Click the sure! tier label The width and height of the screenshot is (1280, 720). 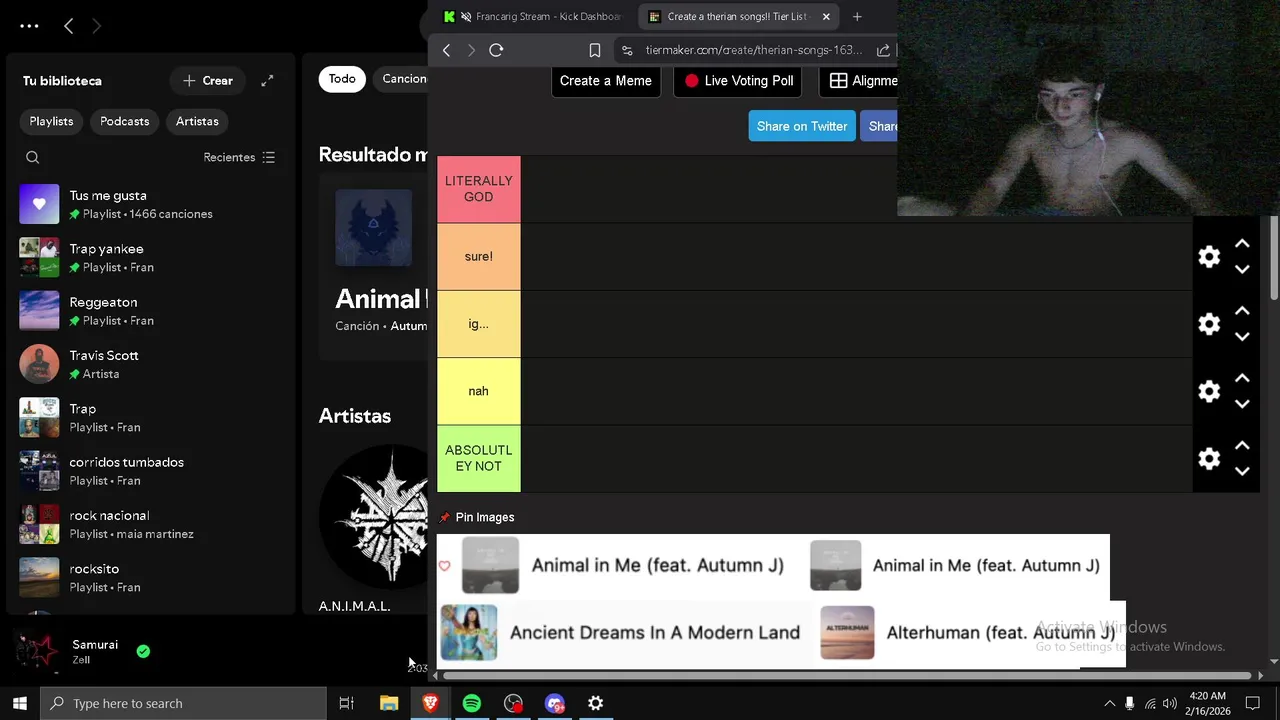(479, 257)
